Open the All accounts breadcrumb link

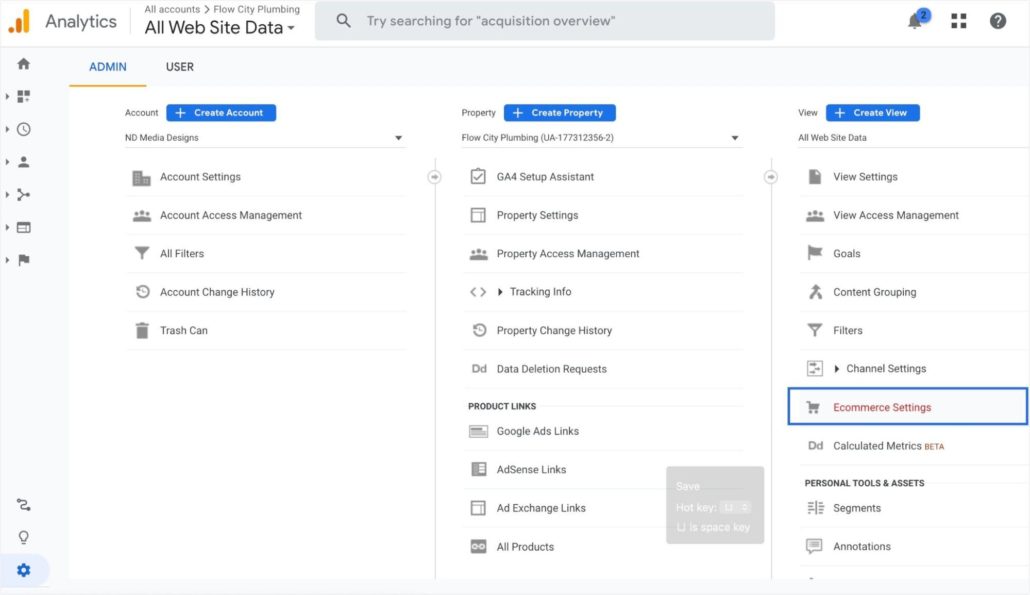[172, 9]
